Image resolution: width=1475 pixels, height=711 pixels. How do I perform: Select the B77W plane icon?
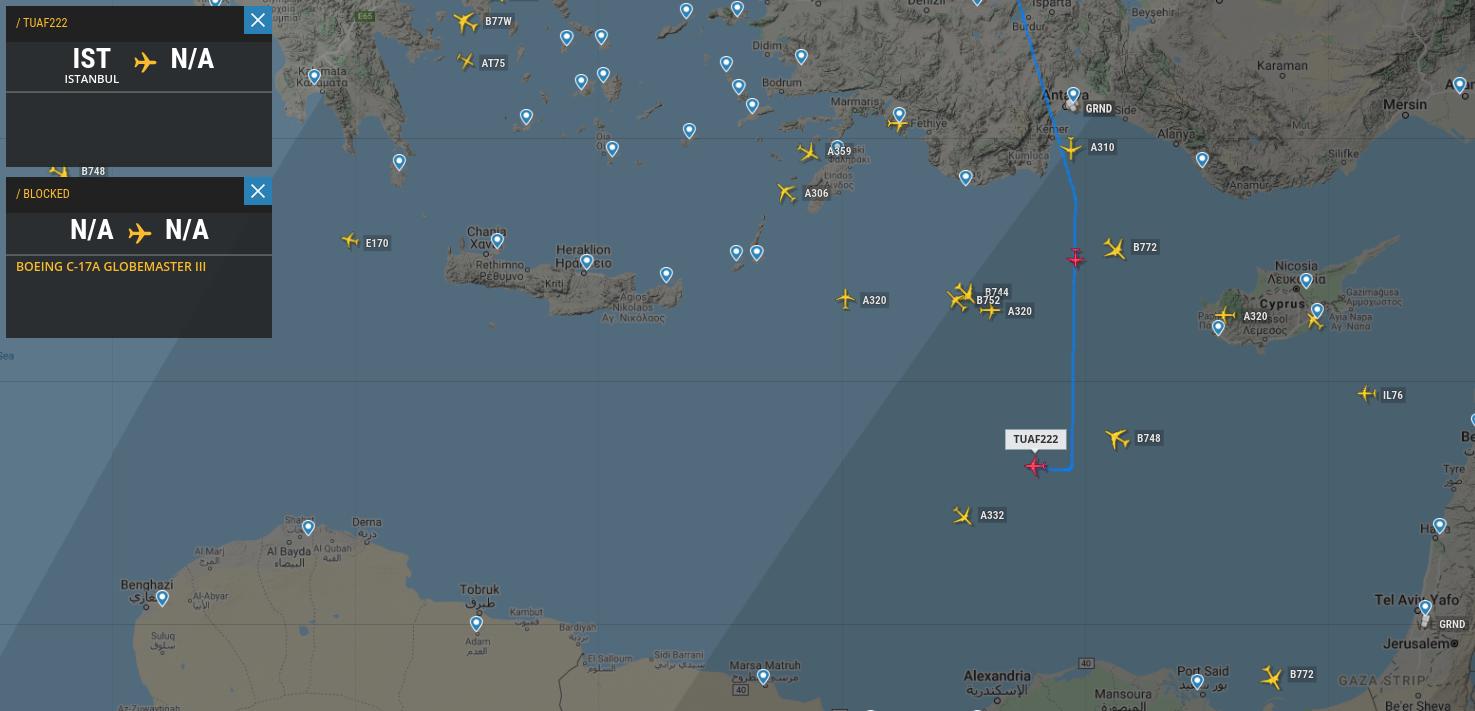click(465, 21)
